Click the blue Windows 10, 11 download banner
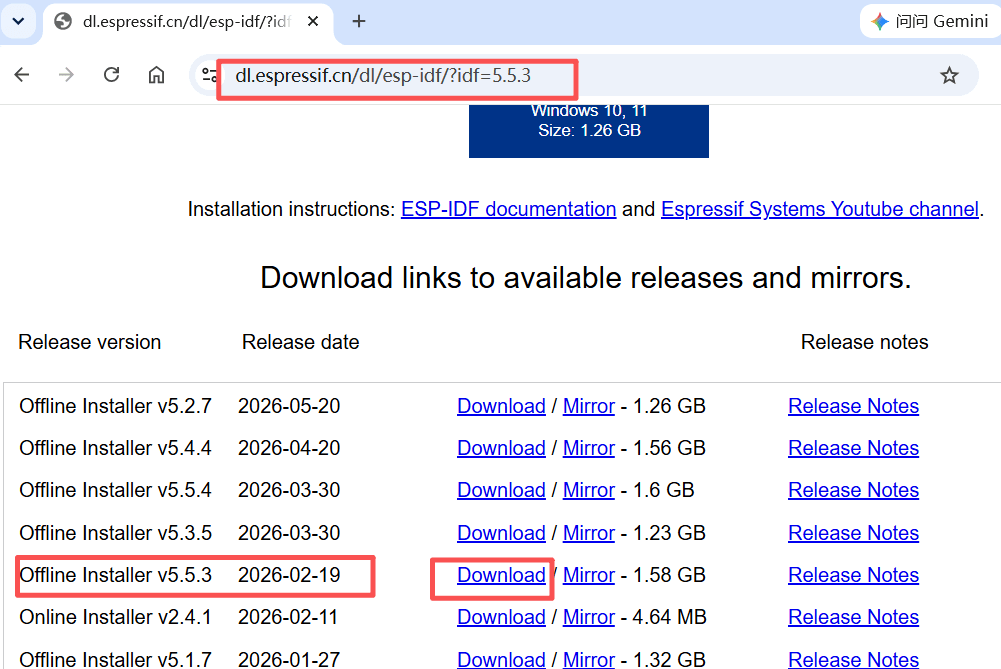1001x669 pixels. (589, 130)
